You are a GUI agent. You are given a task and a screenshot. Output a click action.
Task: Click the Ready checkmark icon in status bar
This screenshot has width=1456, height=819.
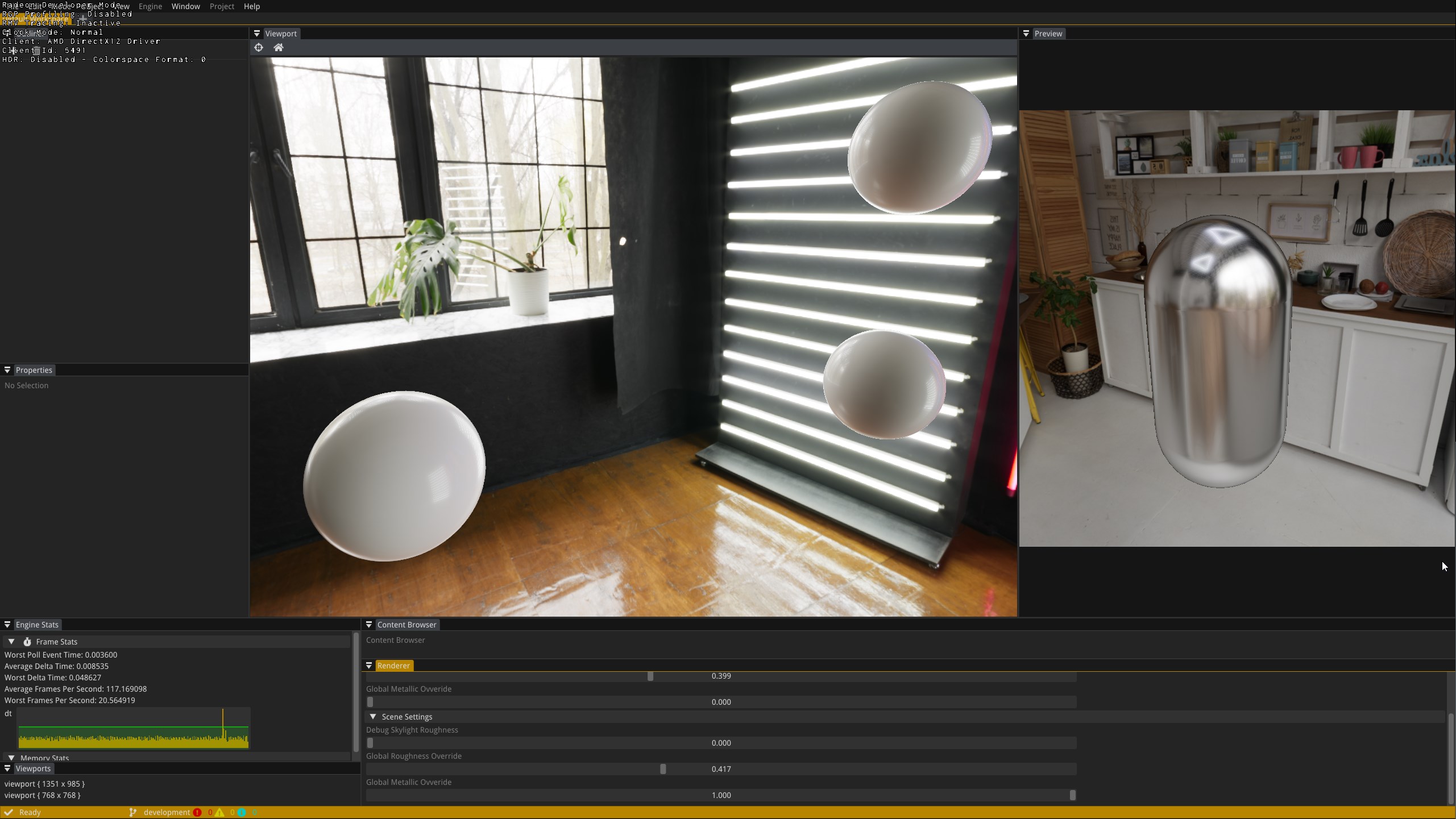[9, 812]
